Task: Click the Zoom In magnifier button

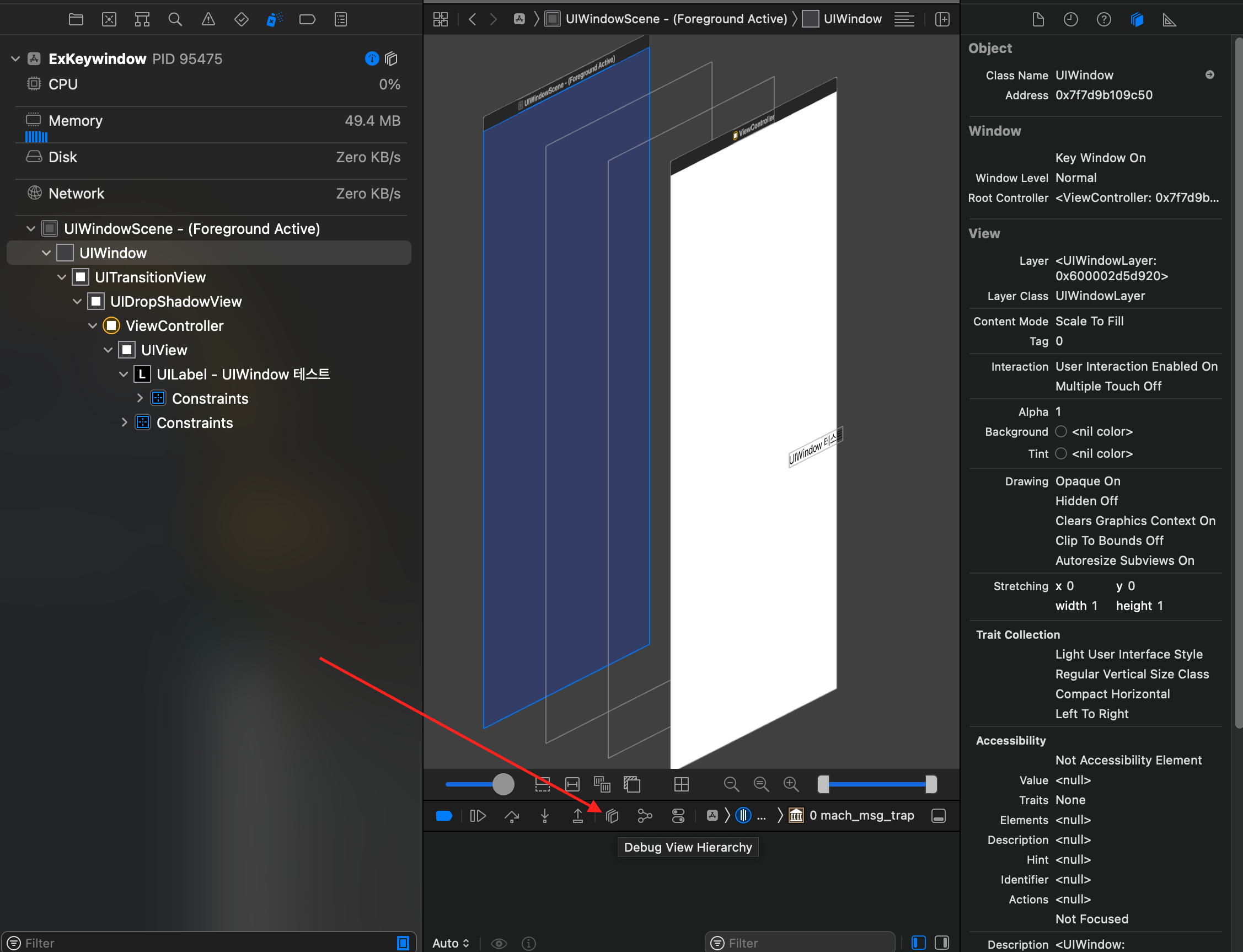Action: click(x=791, y=785)
